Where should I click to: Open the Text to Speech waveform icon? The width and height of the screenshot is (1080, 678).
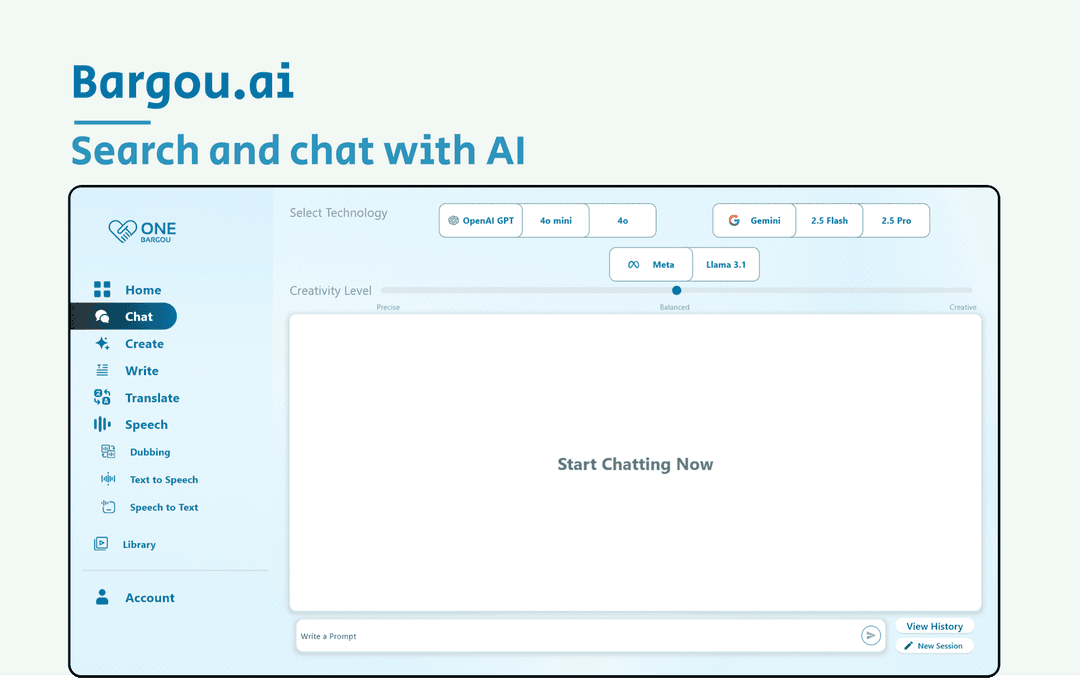108,479
